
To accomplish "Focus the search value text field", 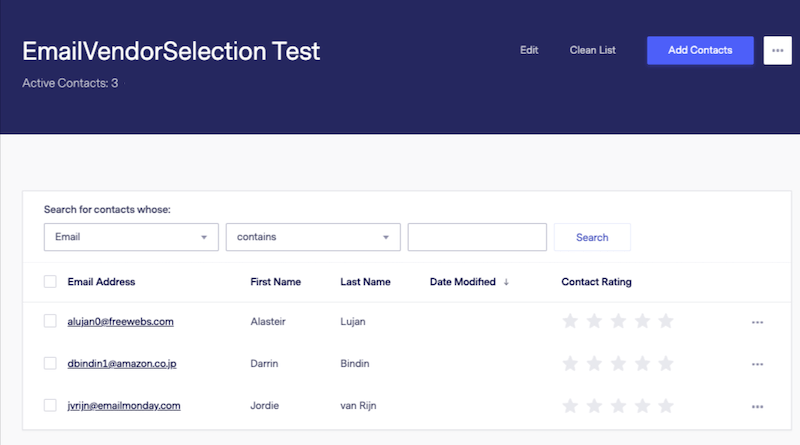I will pyautogui.click(x=477, y=237).
